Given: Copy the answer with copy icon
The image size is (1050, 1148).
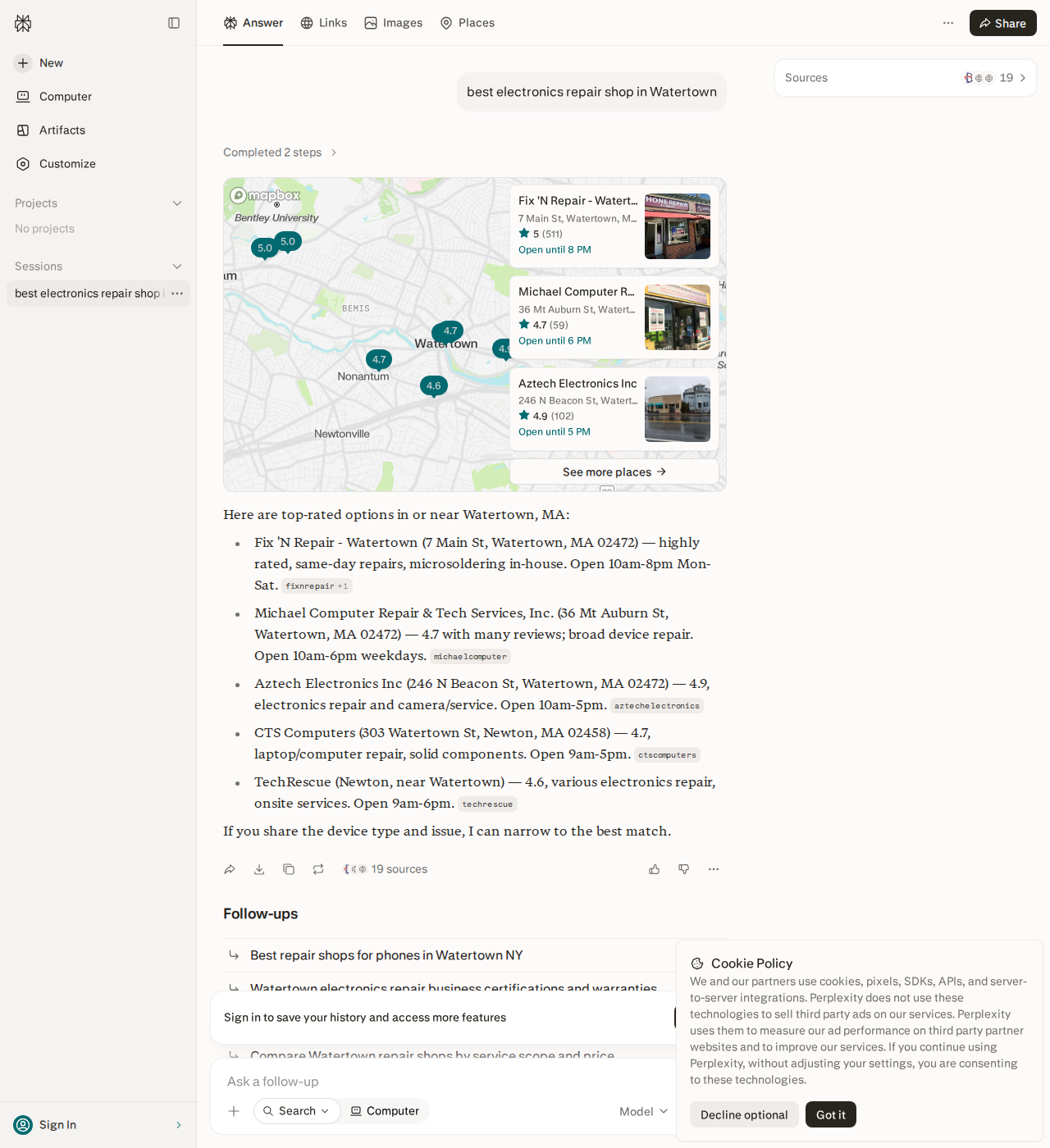Looking at the screenshot, I should [x=289, y=869].
